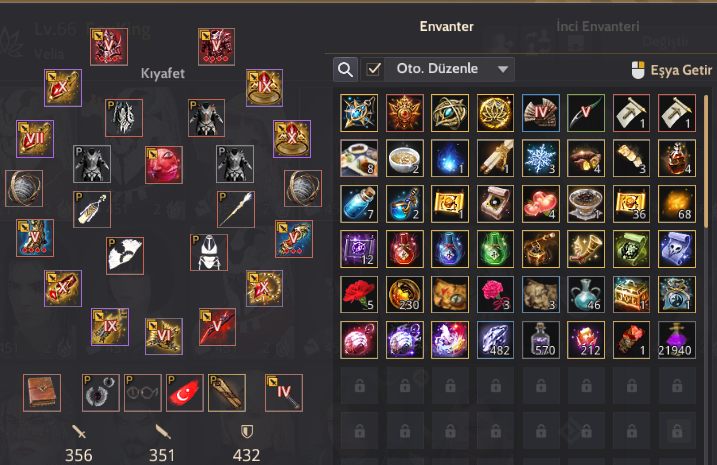Select the leather book slot icon

click(42, 393)
